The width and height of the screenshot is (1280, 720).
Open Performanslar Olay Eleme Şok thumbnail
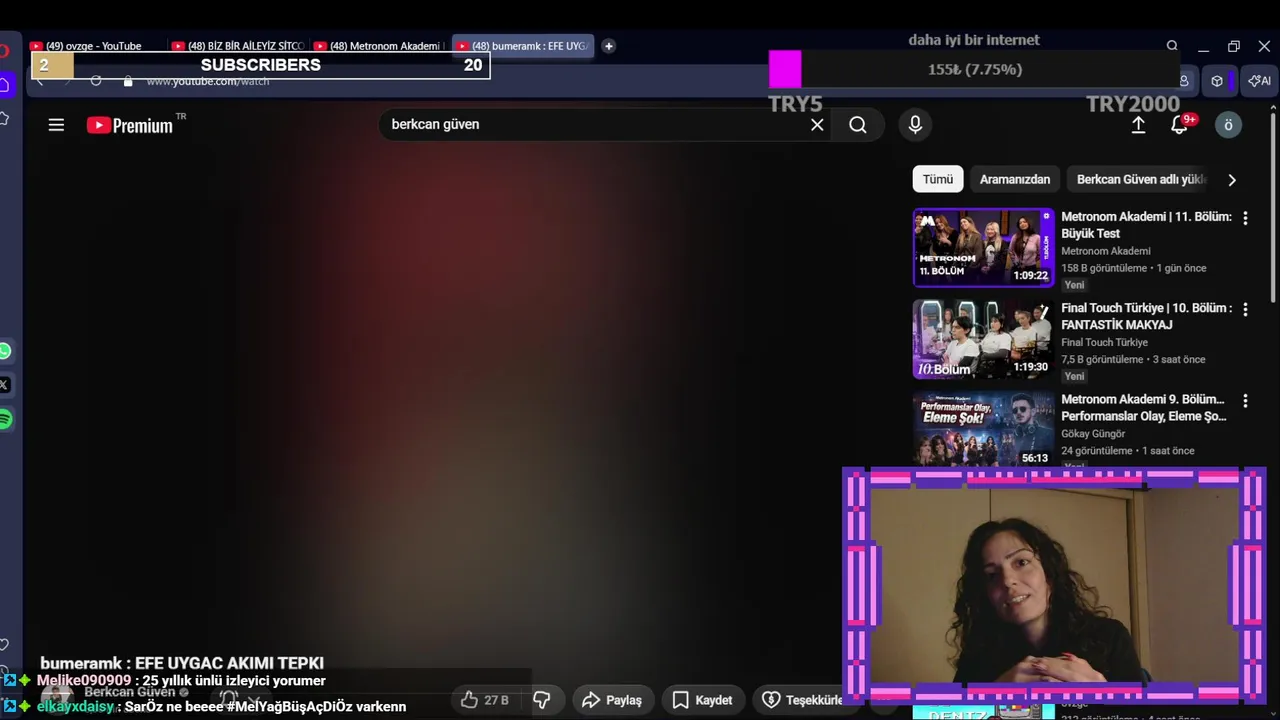[984, 429]
